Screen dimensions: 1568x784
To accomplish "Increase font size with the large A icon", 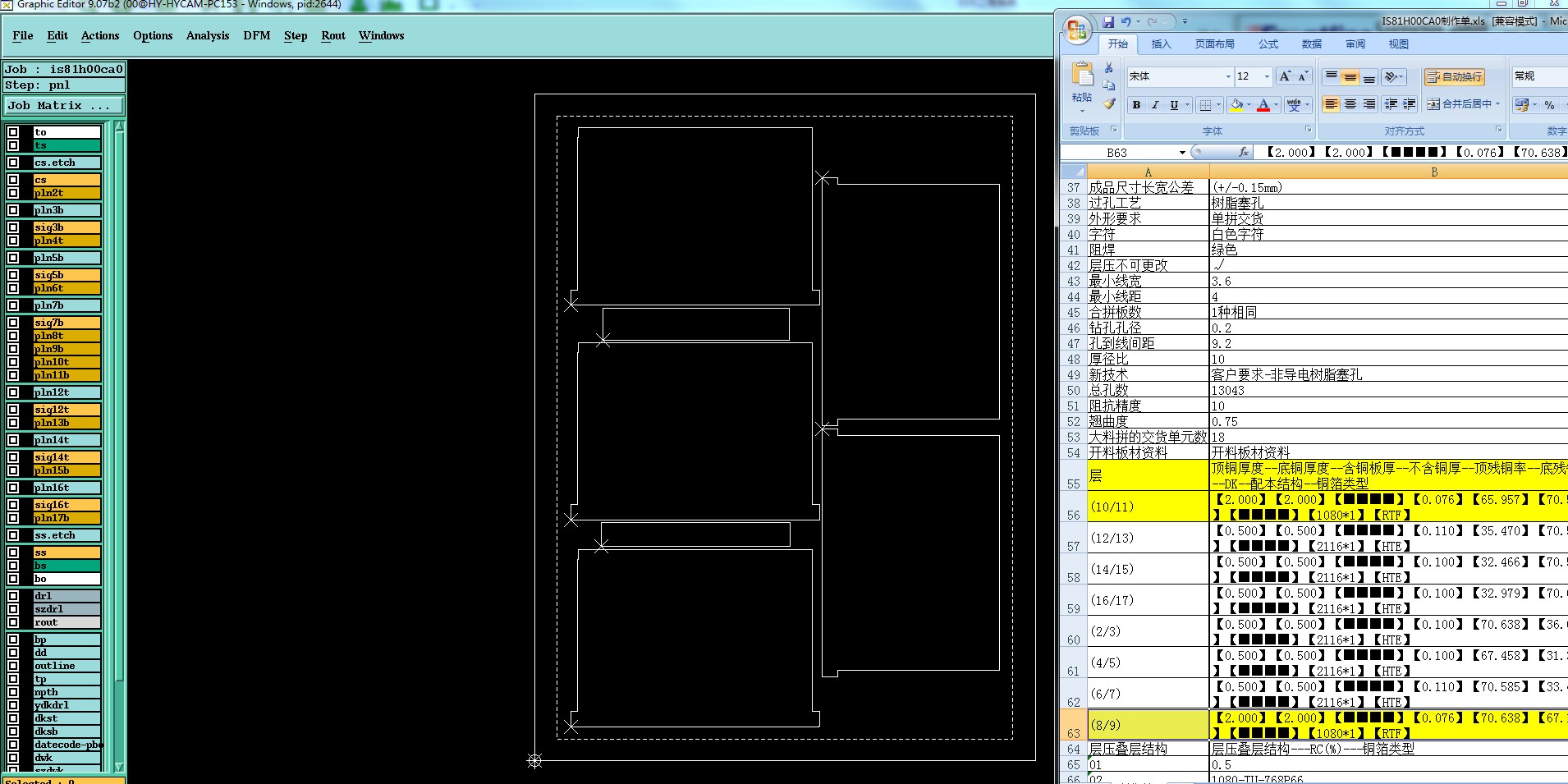I will pos(1285,76).
